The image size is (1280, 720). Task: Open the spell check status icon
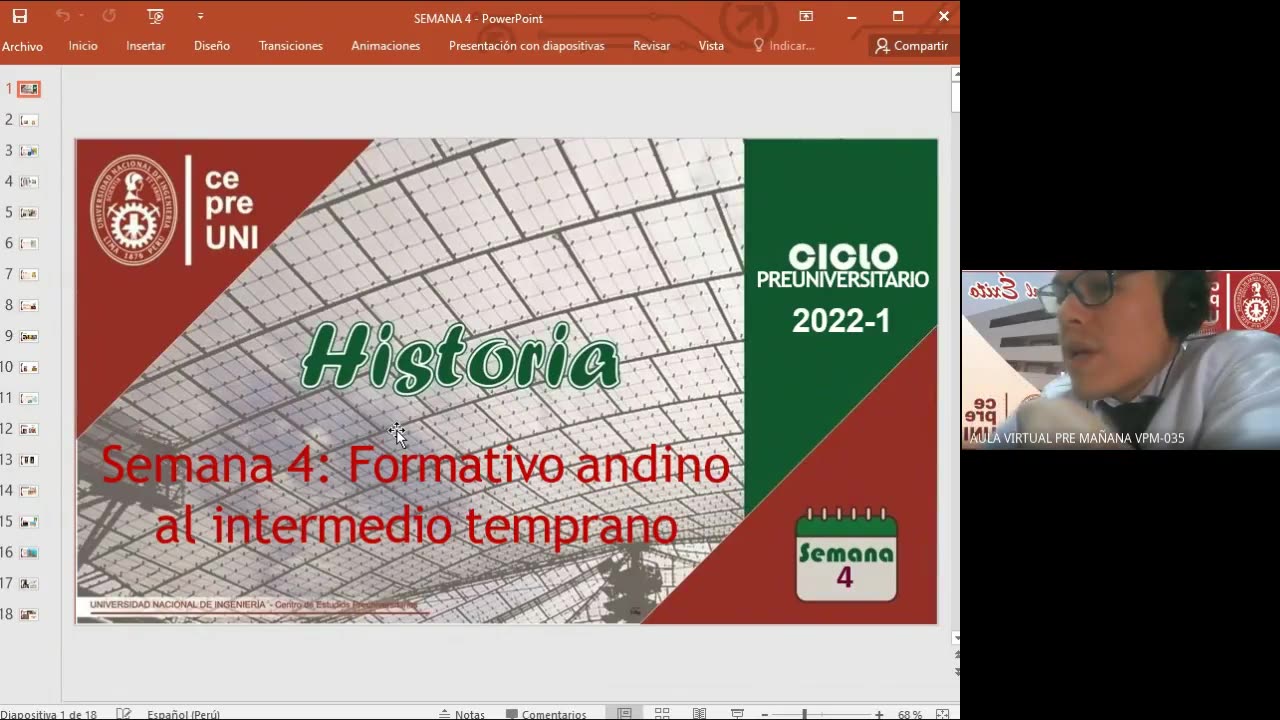[x=124, y=714]
